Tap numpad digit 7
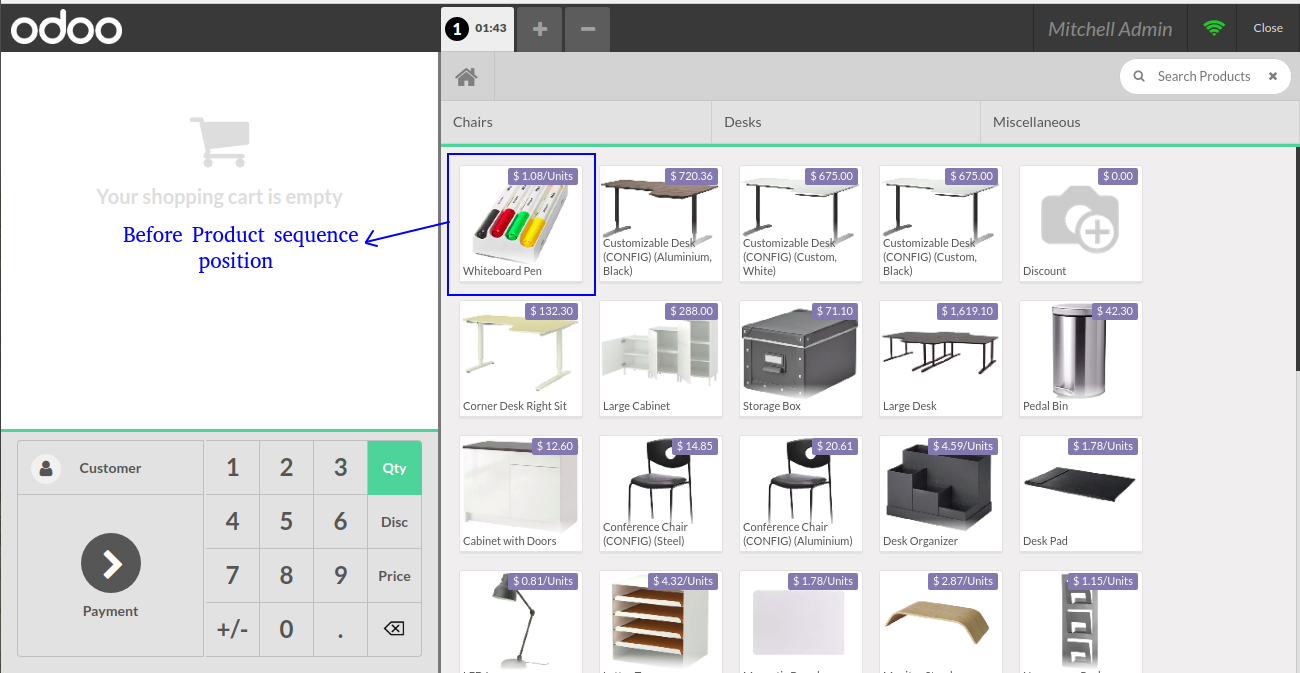This screenshot has width=1300, height=673. (232, 576)
